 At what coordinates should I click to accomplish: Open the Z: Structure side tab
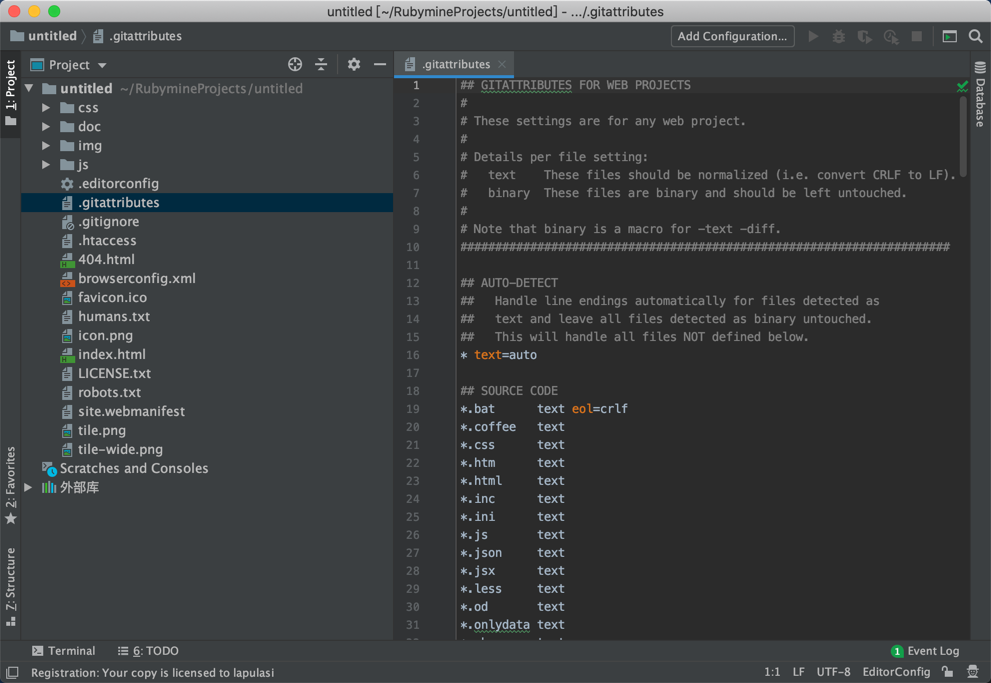10,587
